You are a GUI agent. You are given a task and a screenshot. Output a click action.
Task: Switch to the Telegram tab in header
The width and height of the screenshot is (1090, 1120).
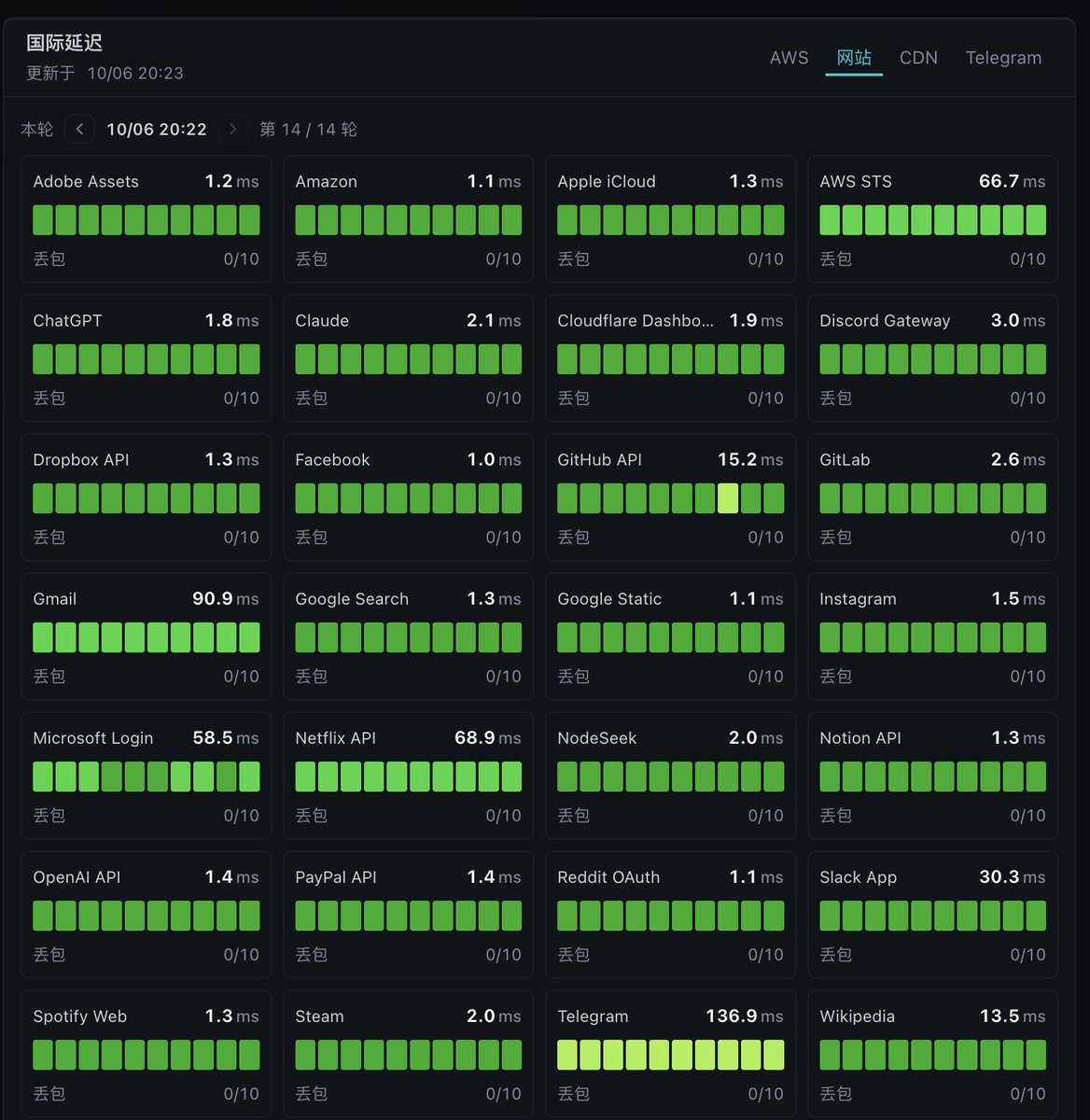point(1003,58)
